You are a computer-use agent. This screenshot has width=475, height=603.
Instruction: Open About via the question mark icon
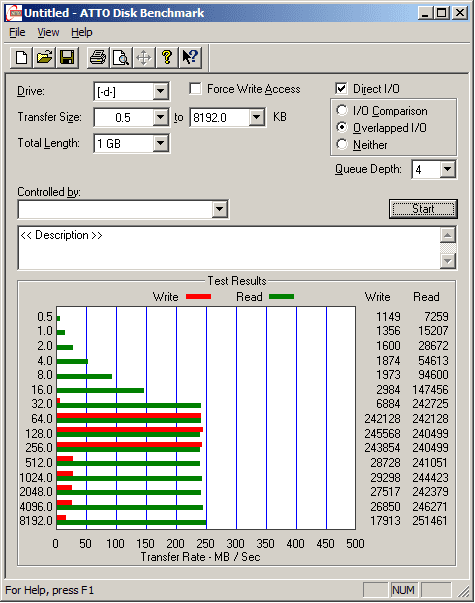click(x=167, y=58)
